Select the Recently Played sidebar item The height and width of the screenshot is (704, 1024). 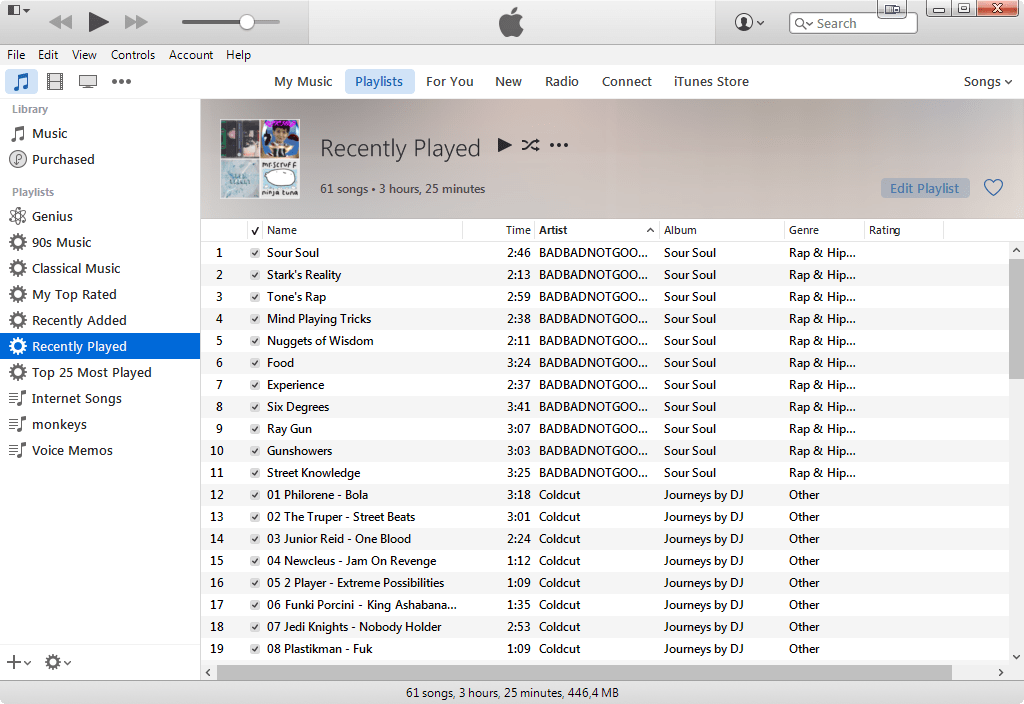(x=100, y=346)
